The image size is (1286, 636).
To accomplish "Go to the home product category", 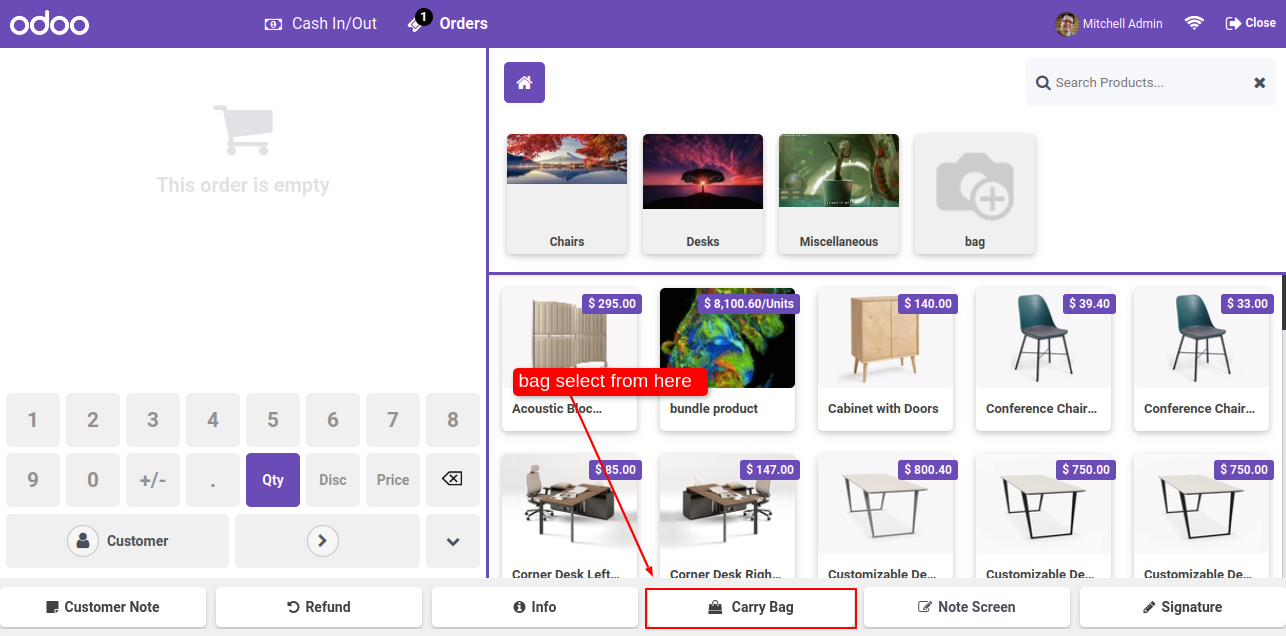I will point(524,82).
